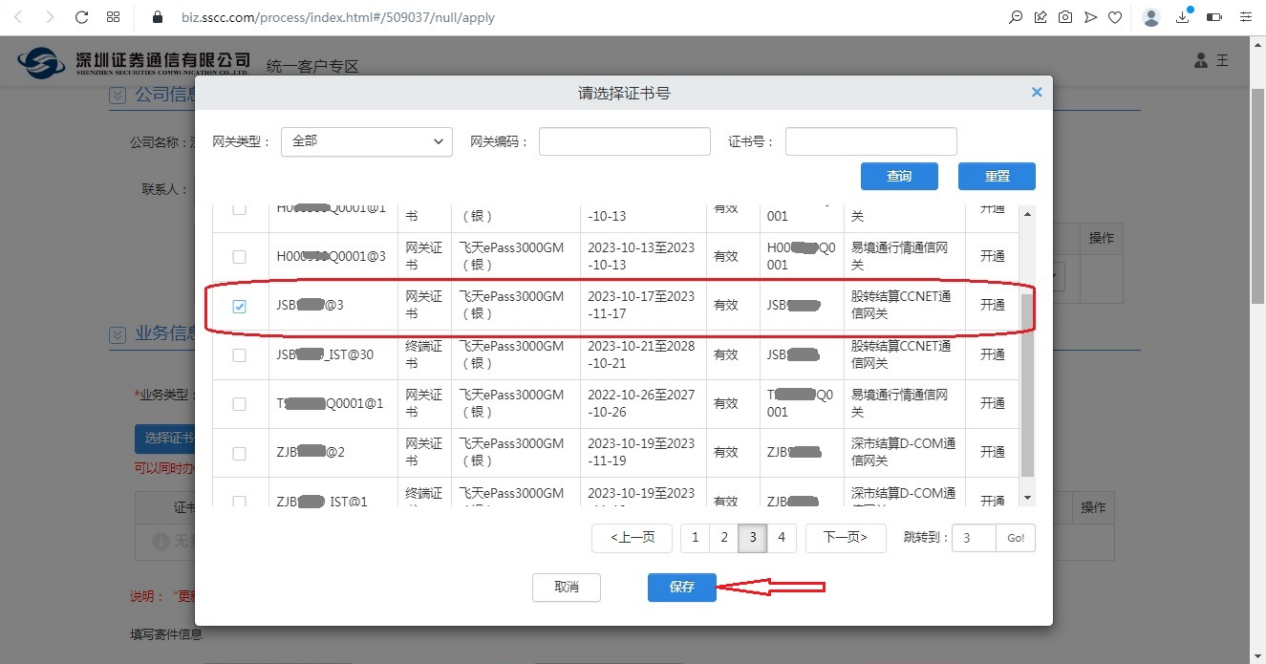The width and height of the screenshot is (1266, 664).
Task: Open the 网关类型 dropdown showing 全部
Action: click(366, 142)
